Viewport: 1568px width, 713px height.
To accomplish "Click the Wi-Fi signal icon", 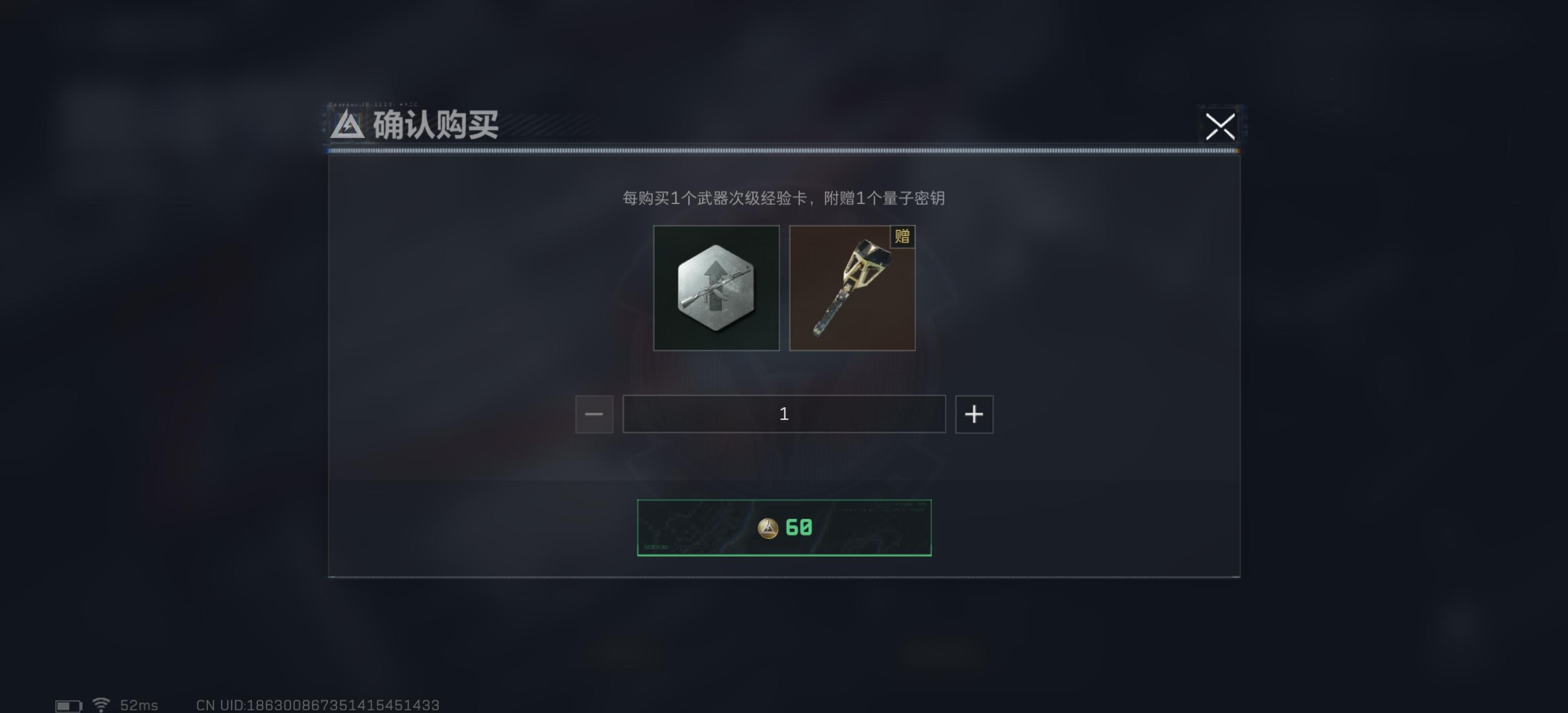I will (101, 705).
